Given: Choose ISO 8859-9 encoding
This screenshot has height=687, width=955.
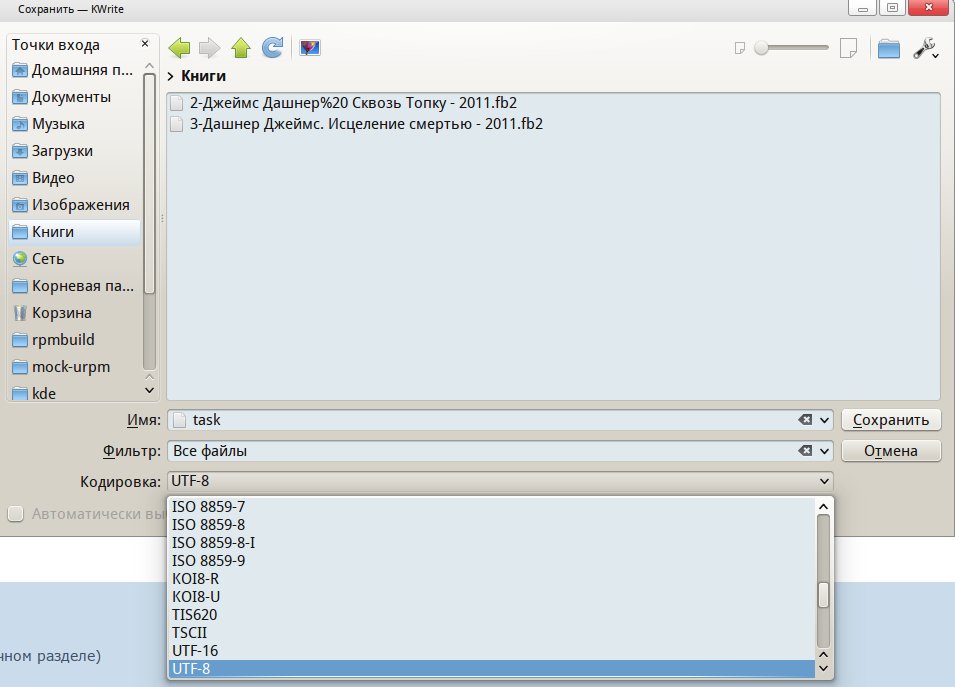Looking at the screenshot, I should coord(492,560).
